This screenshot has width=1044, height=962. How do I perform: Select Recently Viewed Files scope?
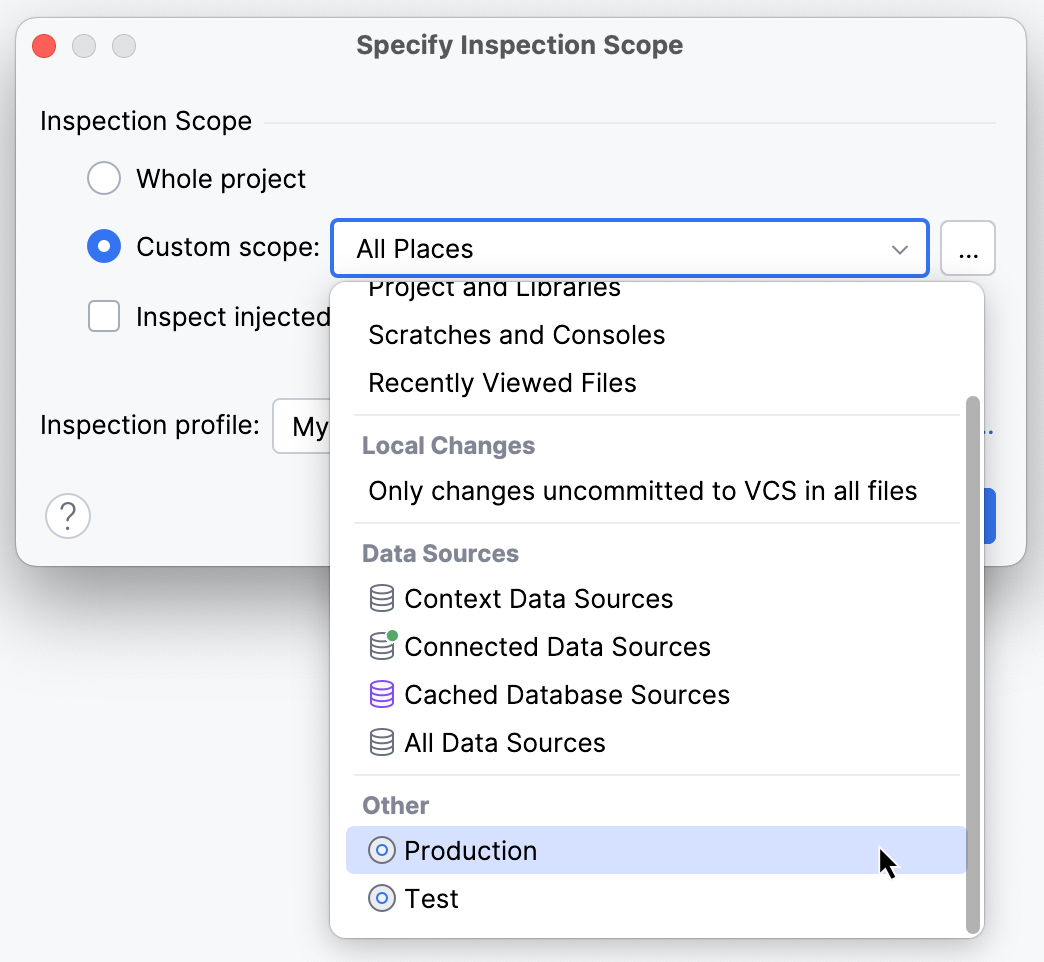click(505, 382)
